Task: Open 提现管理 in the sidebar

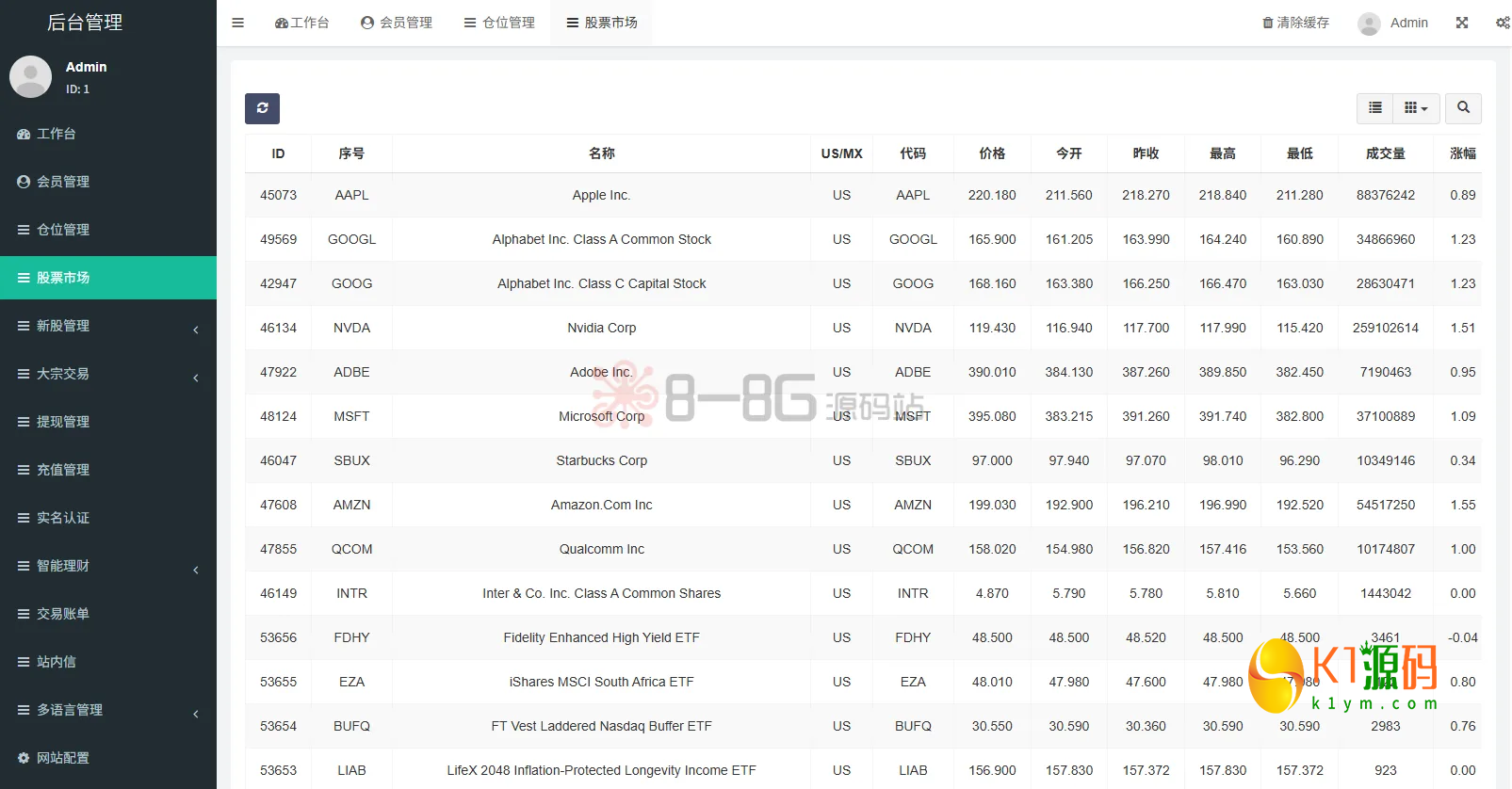Action: 108,422
